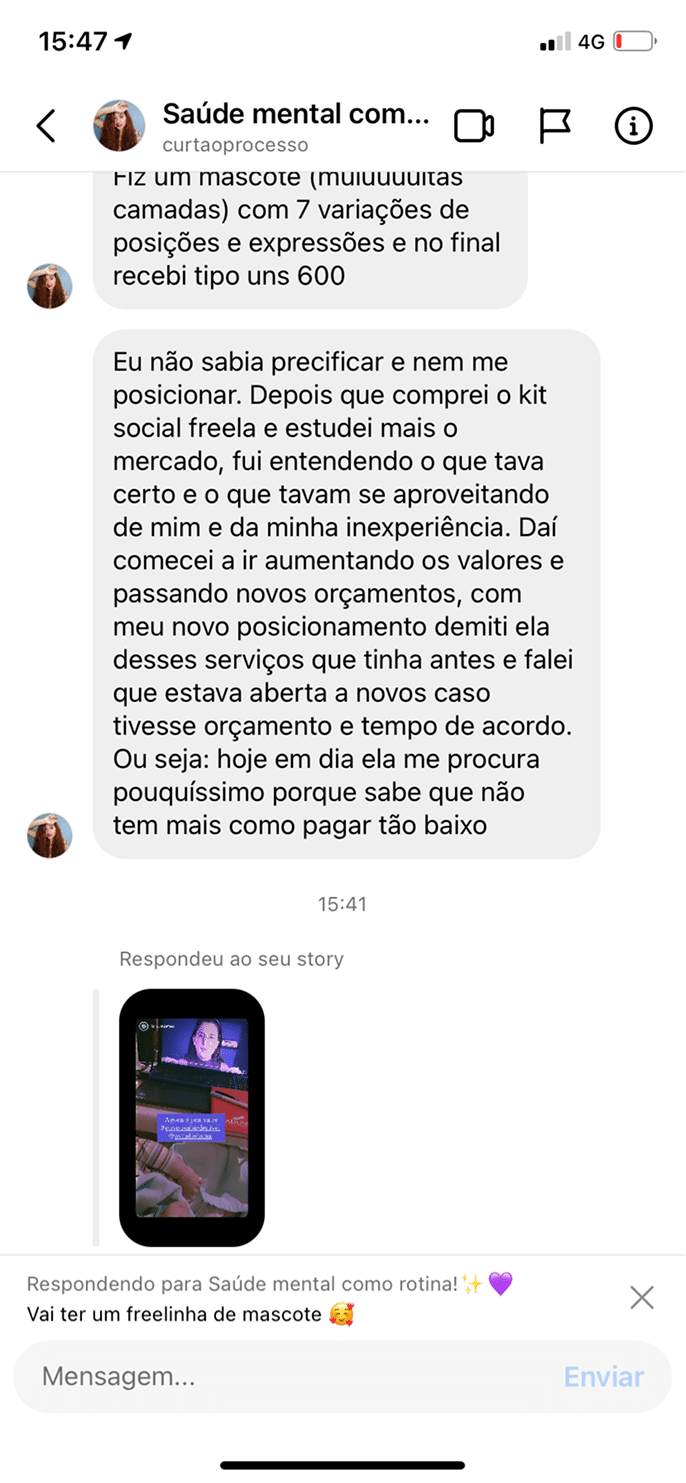Cancel reply with the X icon
686x1483 pixels.
tap(642, 1298)
